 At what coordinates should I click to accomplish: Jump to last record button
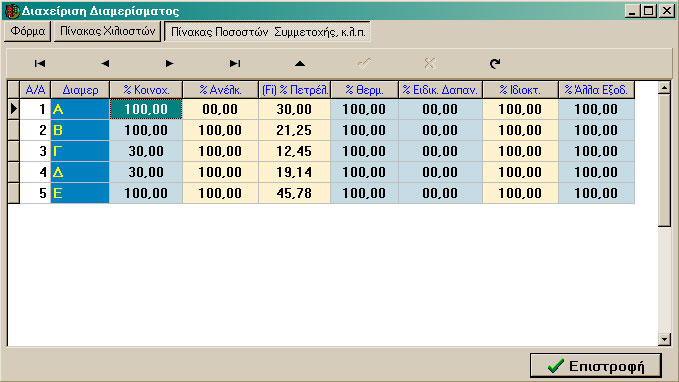235,64
